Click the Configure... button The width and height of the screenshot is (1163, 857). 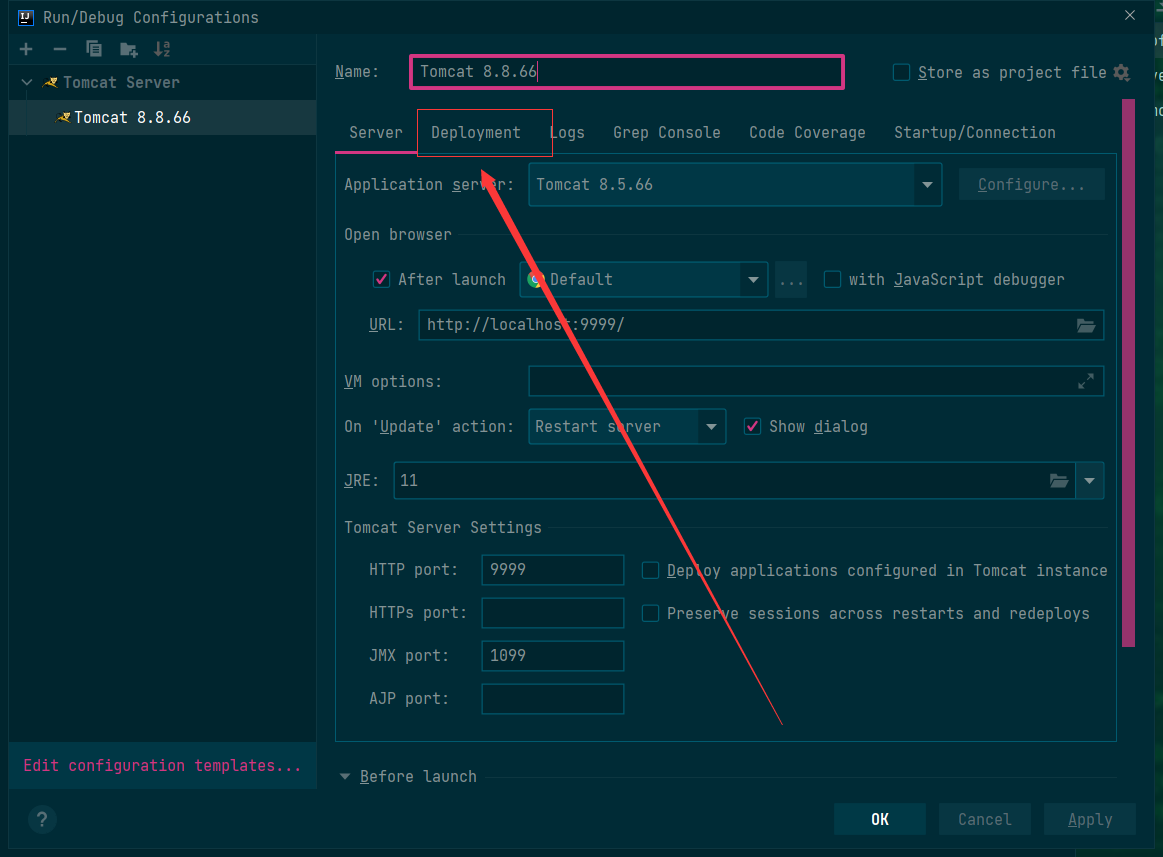tap(1031, 185)
